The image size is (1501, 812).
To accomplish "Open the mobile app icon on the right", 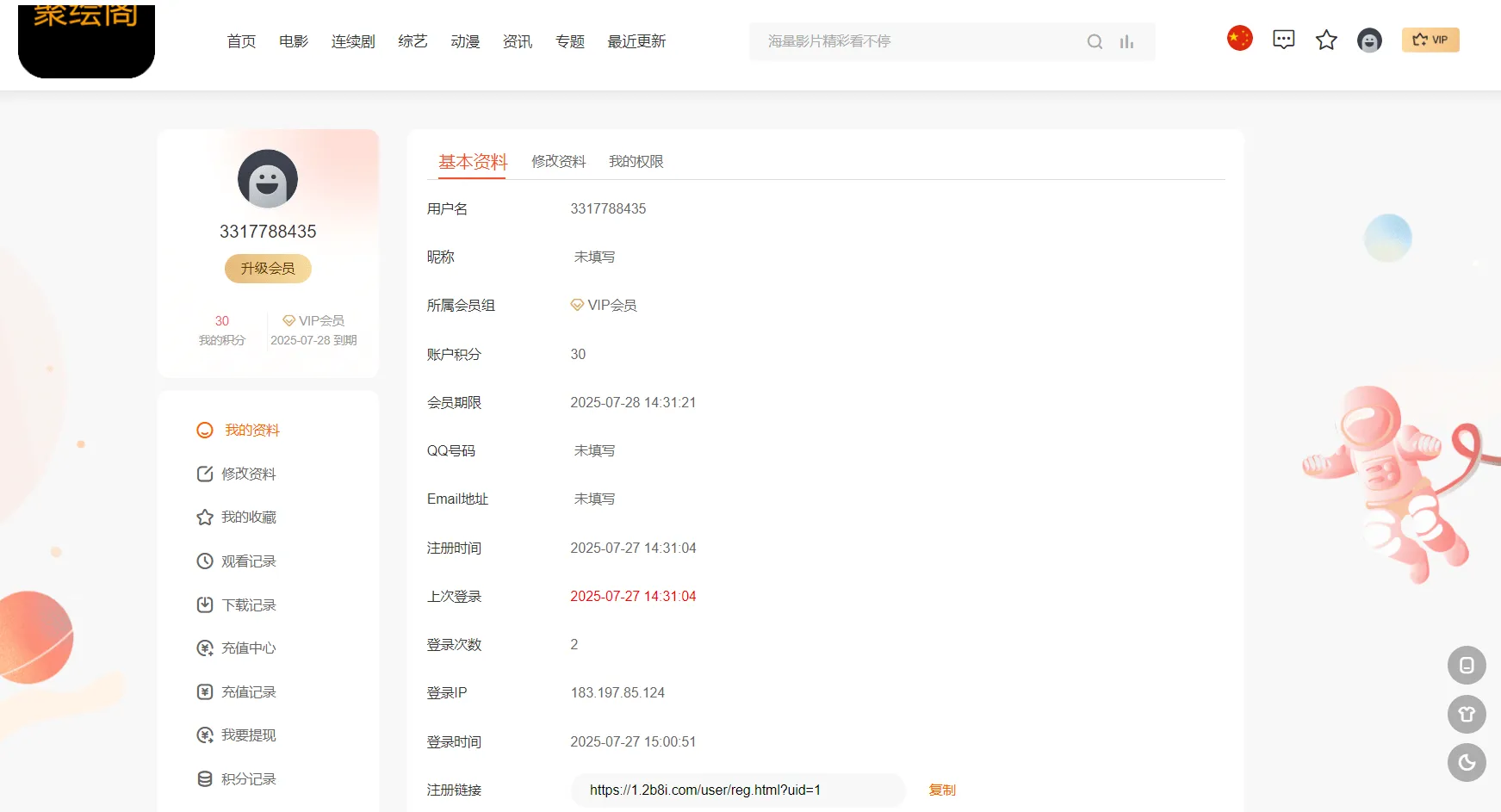I will (1467, 665).
